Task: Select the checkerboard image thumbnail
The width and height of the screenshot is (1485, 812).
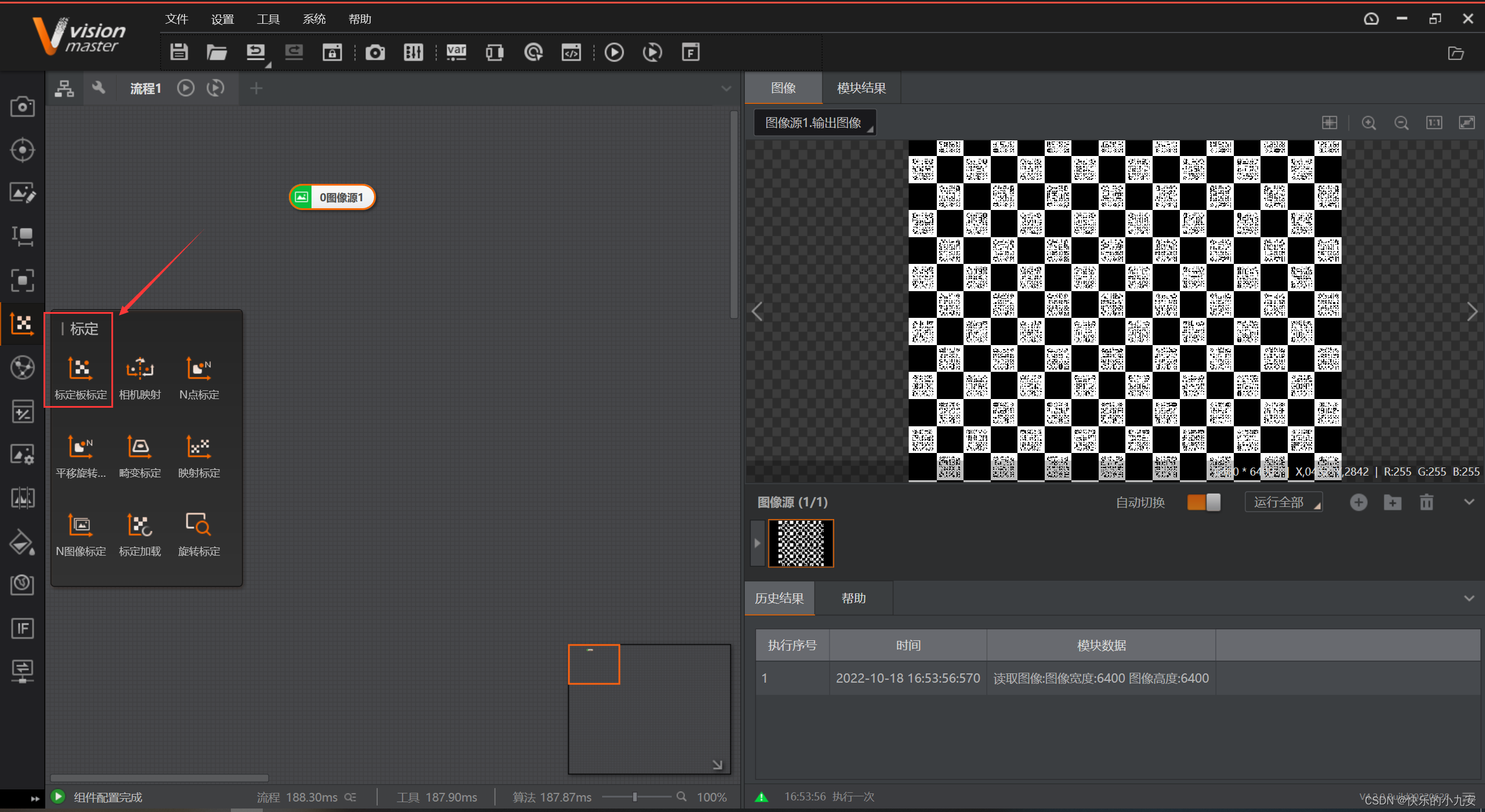Action: (x=801, y=543)
